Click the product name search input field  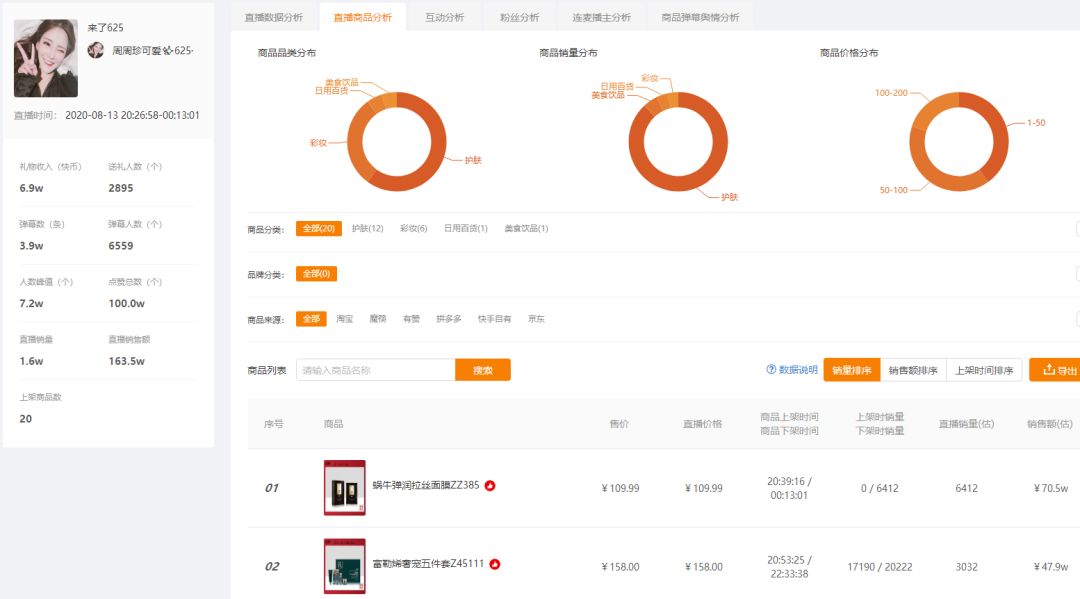[375, 369]
